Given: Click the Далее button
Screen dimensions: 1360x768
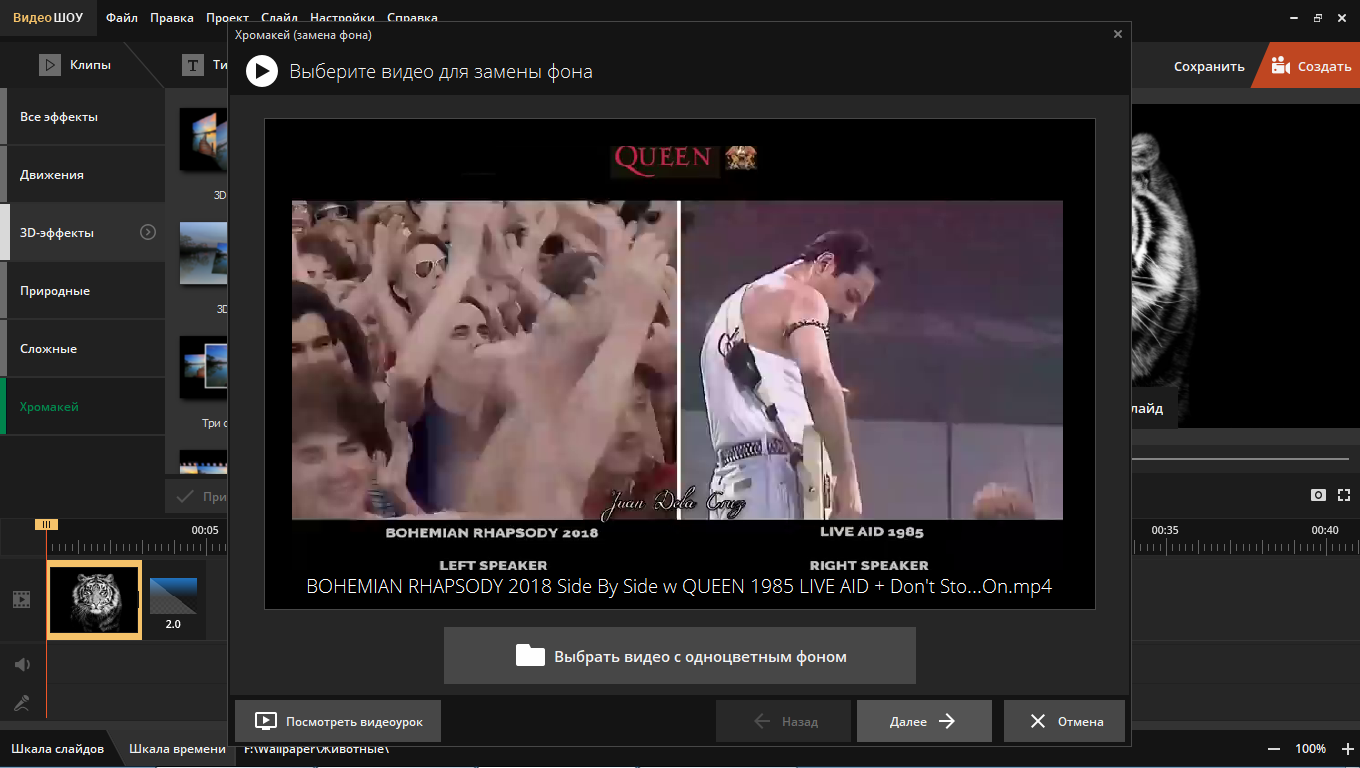Looking at the screenshot, I should click(x=924, y=721).
